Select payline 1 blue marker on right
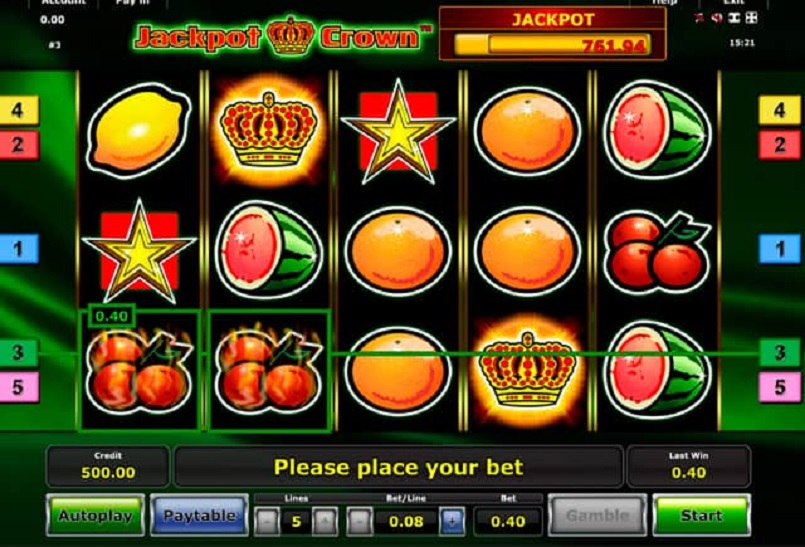The image size is (805, 547). [x=779, y=249]
